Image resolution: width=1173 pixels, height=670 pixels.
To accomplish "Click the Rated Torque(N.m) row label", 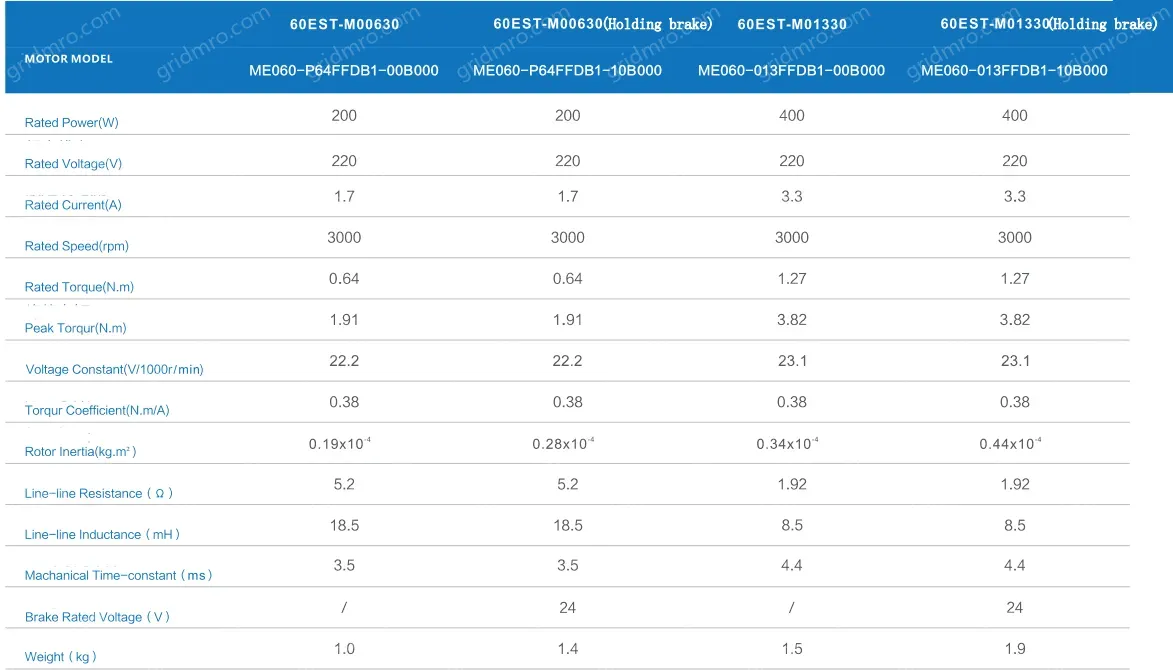I will 79,287.
